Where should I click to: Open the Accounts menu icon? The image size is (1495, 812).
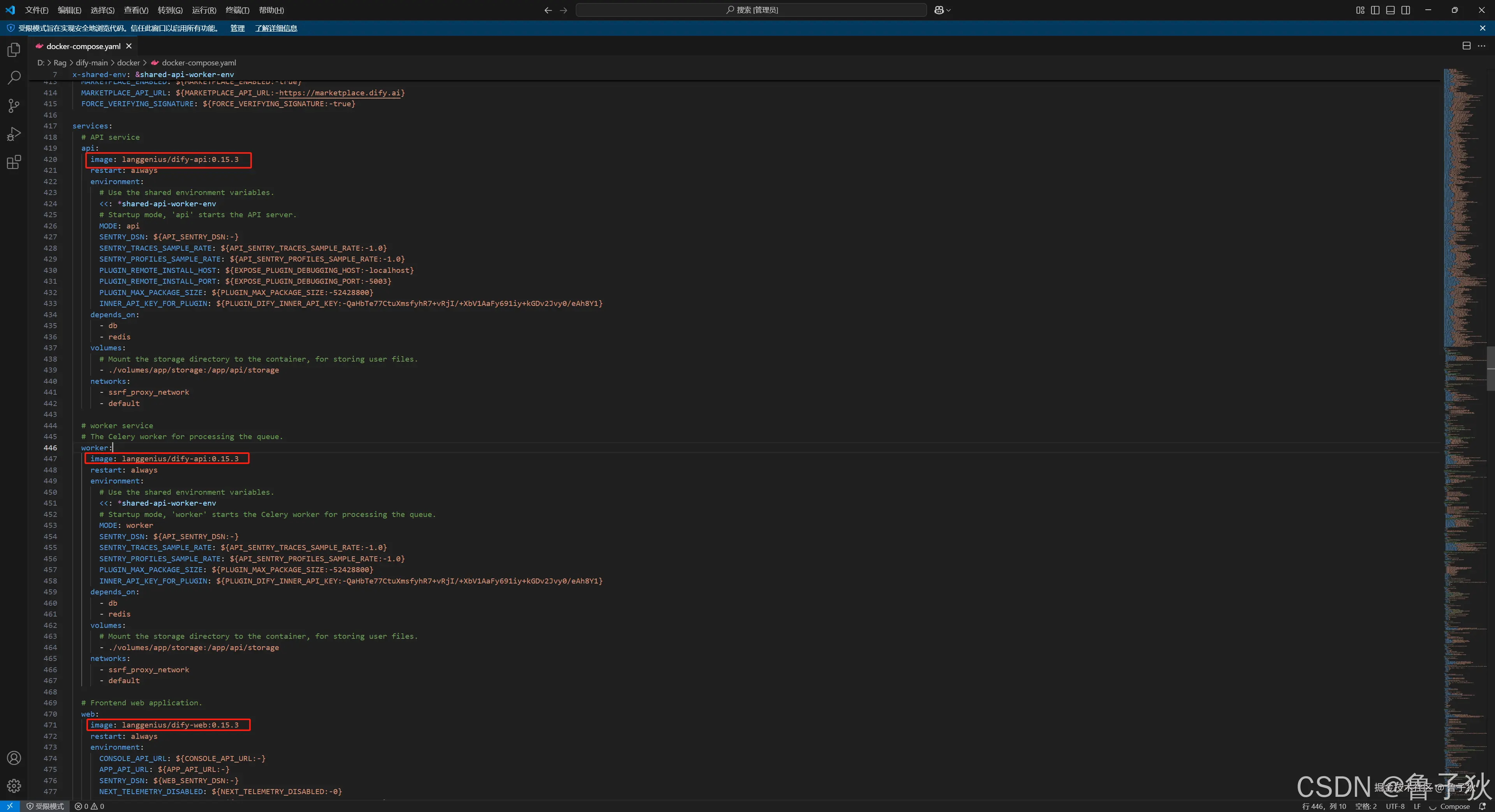(x=14, y=758)
